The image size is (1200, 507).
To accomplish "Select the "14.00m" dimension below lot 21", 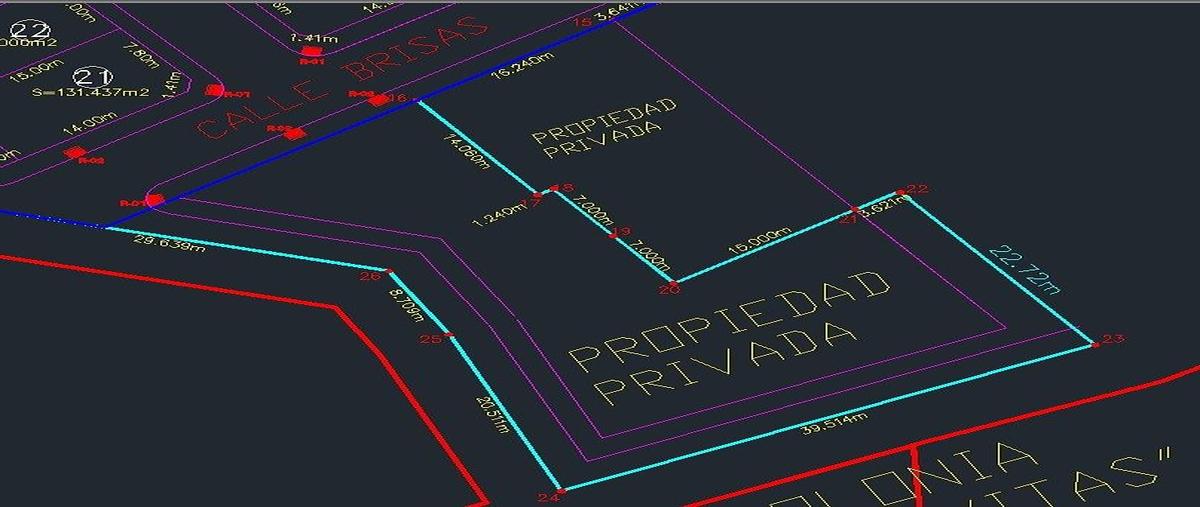I will [89, 124].
